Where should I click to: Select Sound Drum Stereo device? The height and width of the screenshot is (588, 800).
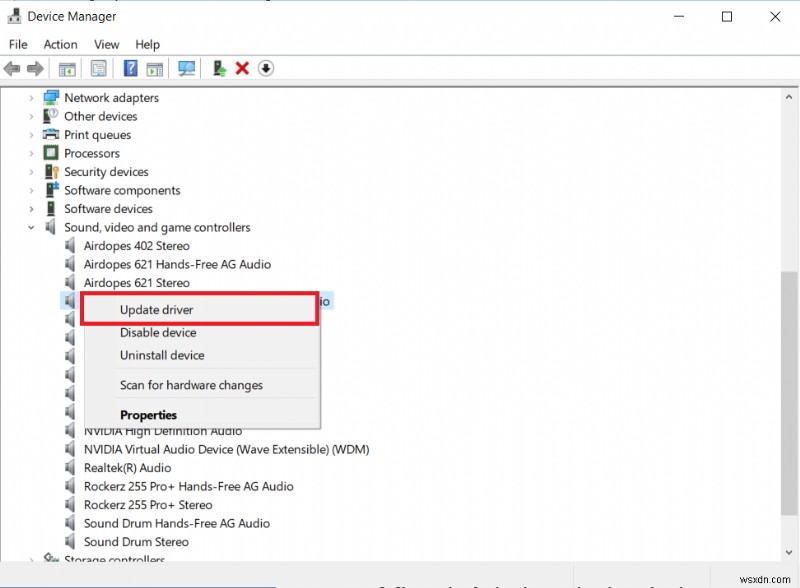click(x=136, y=542)
